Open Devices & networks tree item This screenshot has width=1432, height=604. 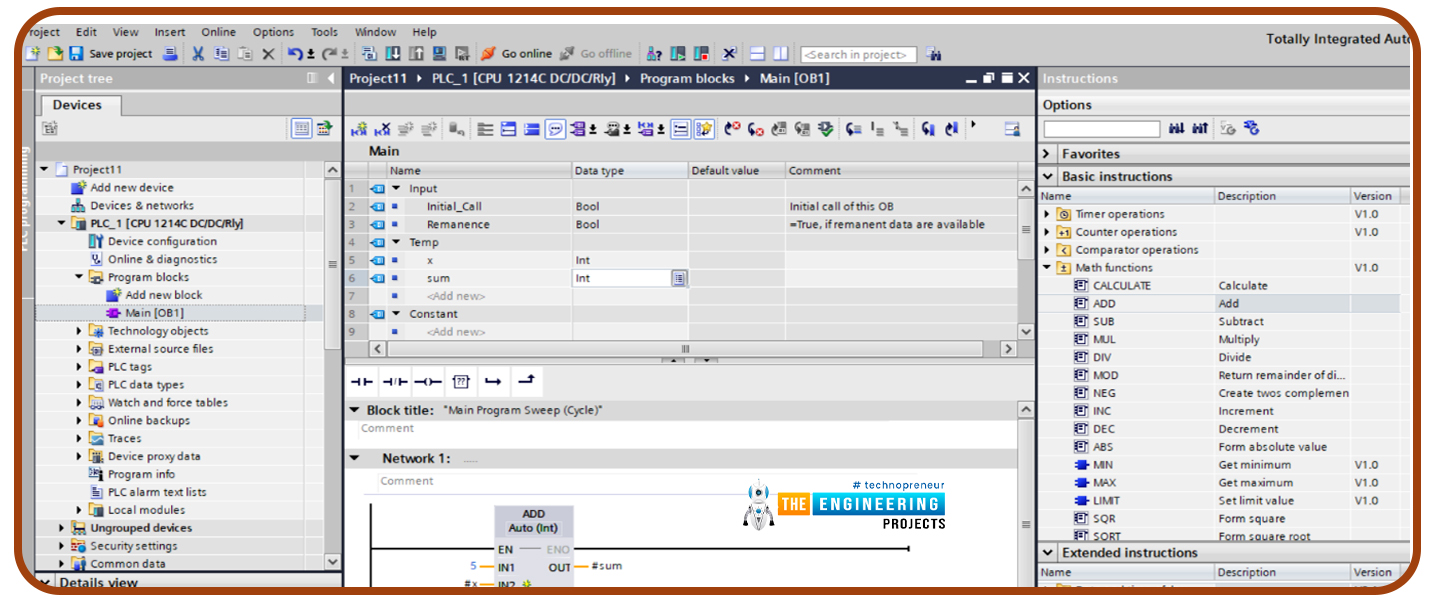coord(141,206)
